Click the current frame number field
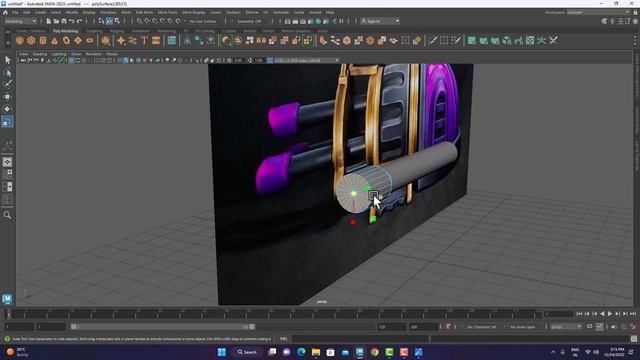 [558, 314]
